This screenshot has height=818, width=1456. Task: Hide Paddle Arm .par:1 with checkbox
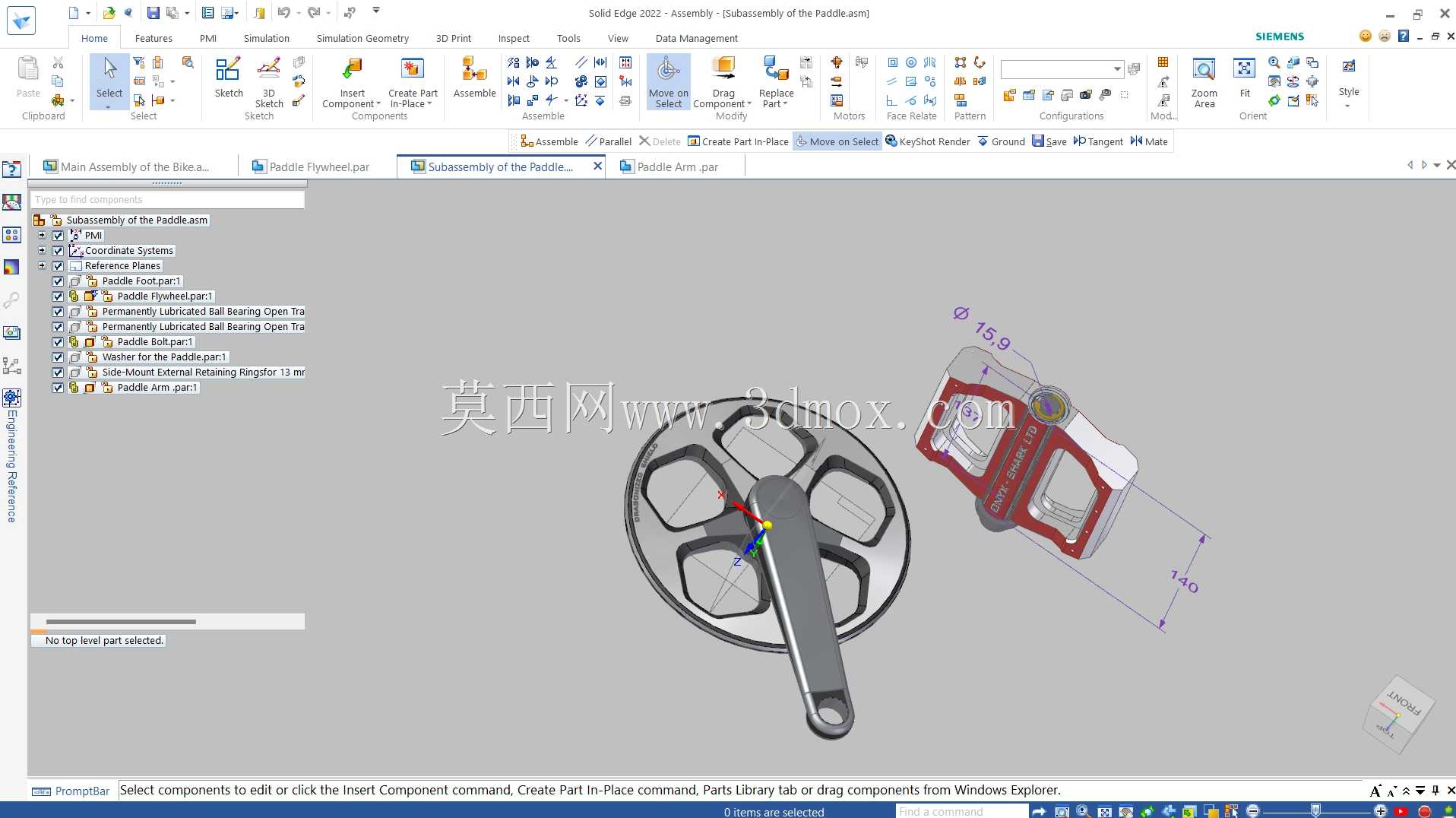[58, 388]
